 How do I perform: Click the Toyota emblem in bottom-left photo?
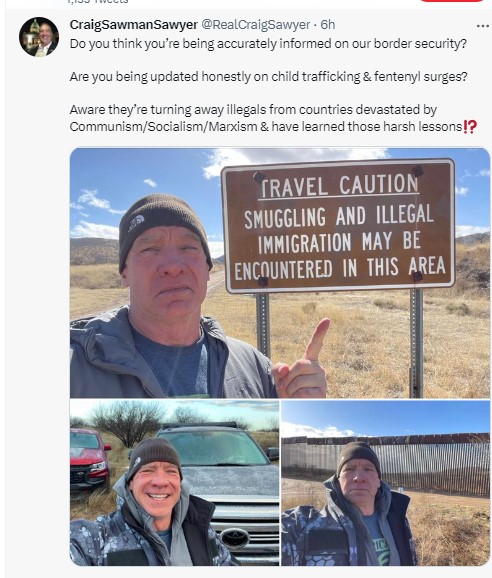point(234,539)
